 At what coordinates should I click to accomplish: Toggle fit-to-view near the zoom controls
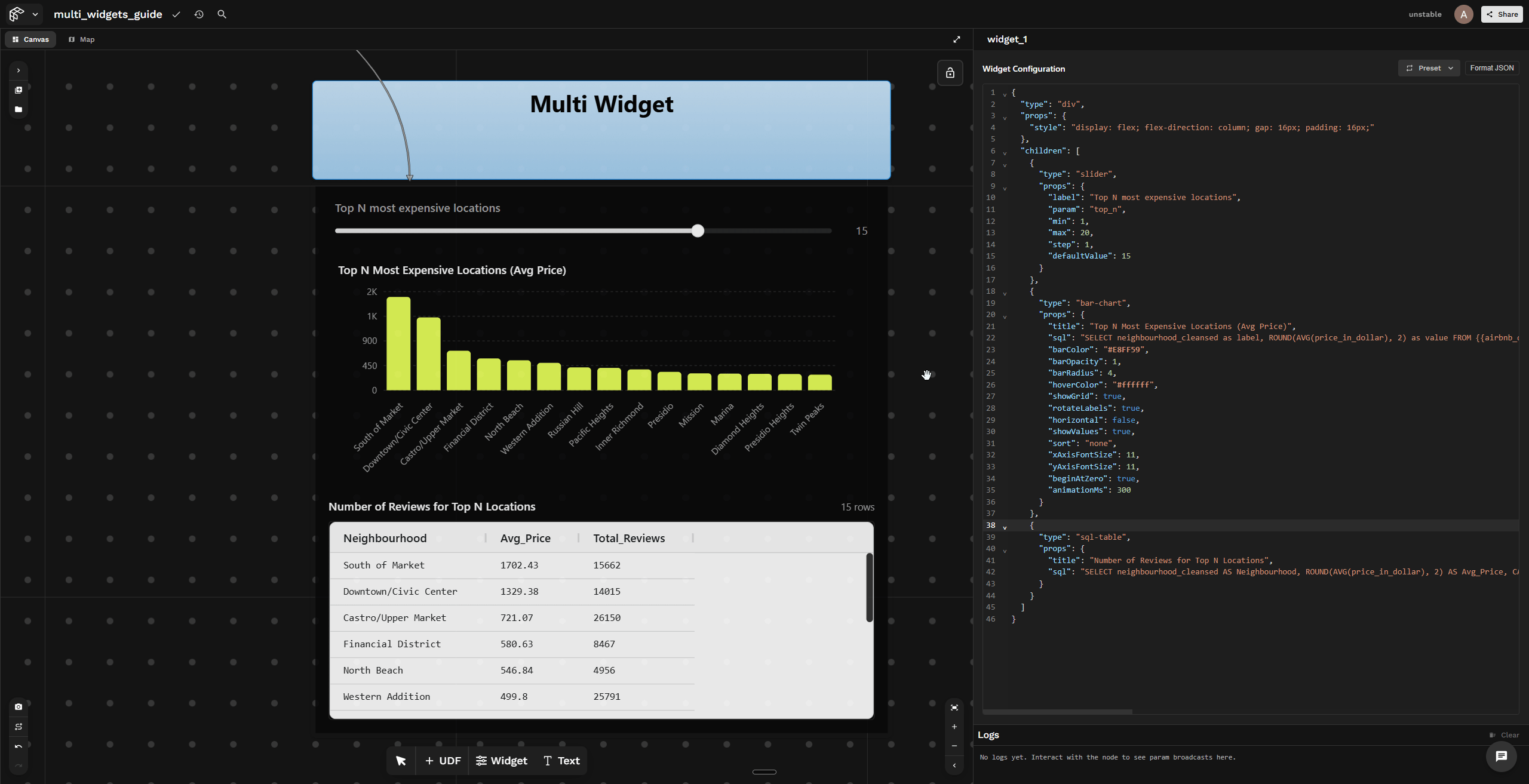coord(954,707)
